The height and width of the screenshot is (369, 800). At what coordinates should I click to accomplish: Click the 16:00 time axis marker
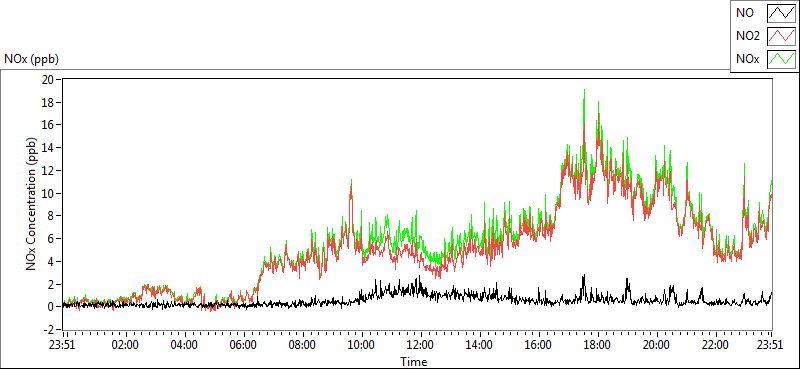[x=538, y=344]
